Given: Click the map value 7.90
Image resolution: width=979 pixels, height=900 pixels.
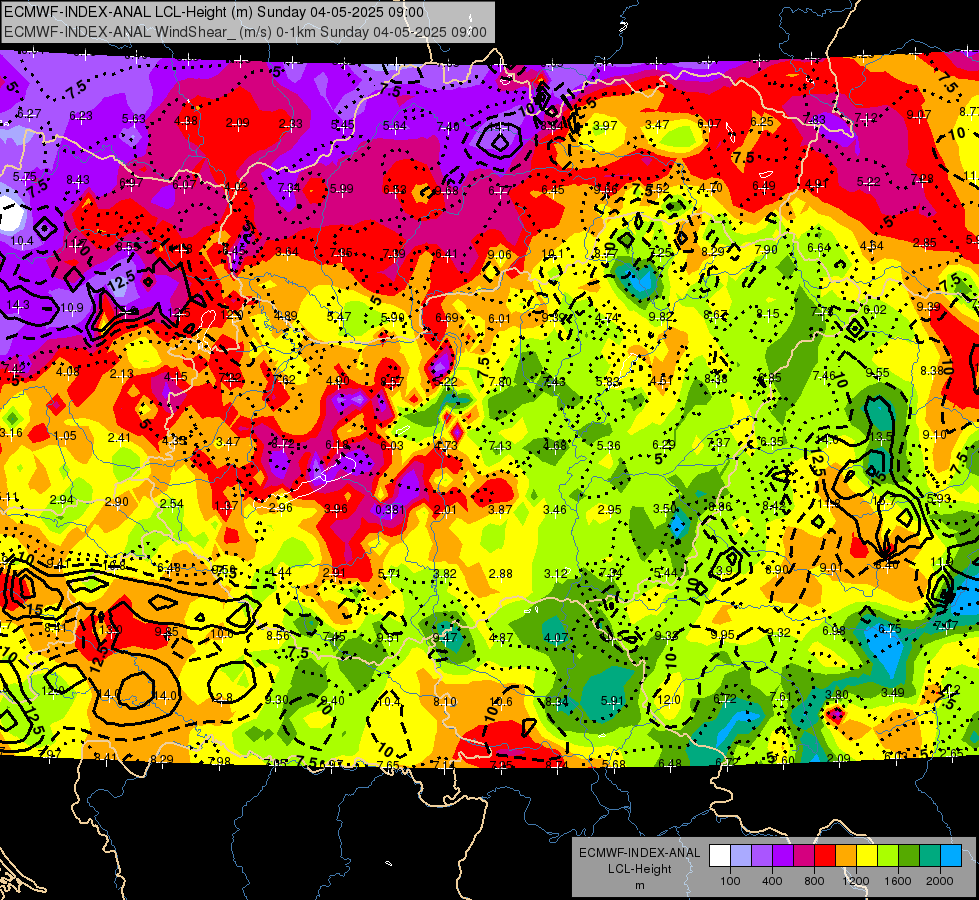Looking at the screenshot, I should pyautogui.click(x=766, y=249).
